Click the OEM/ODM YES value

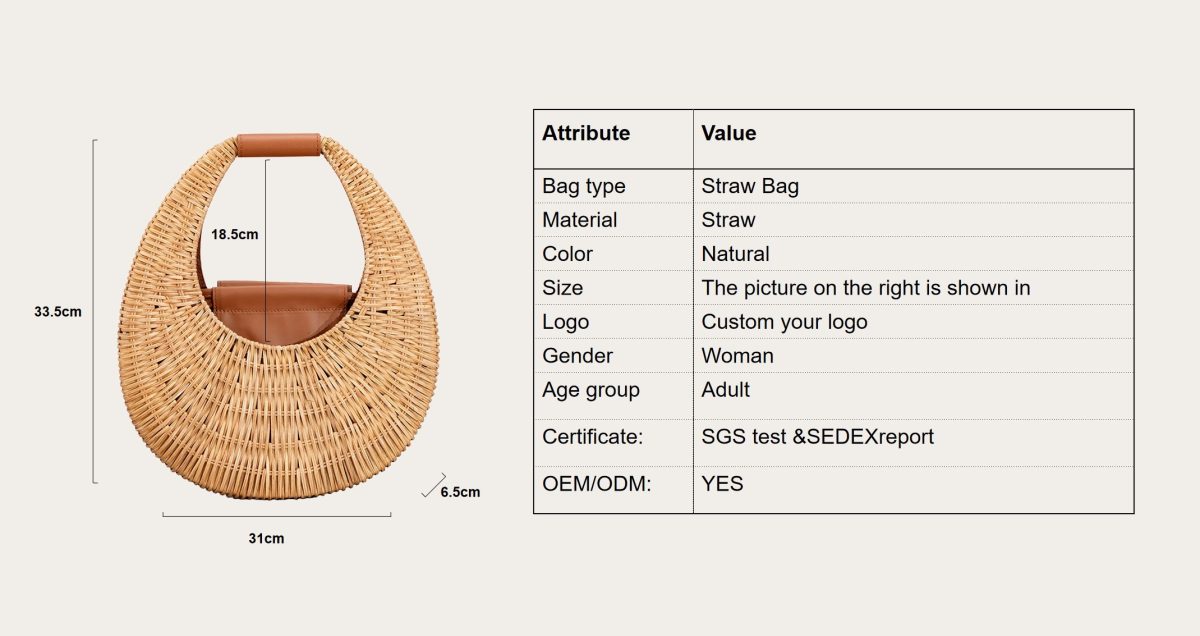click(722, 484)
